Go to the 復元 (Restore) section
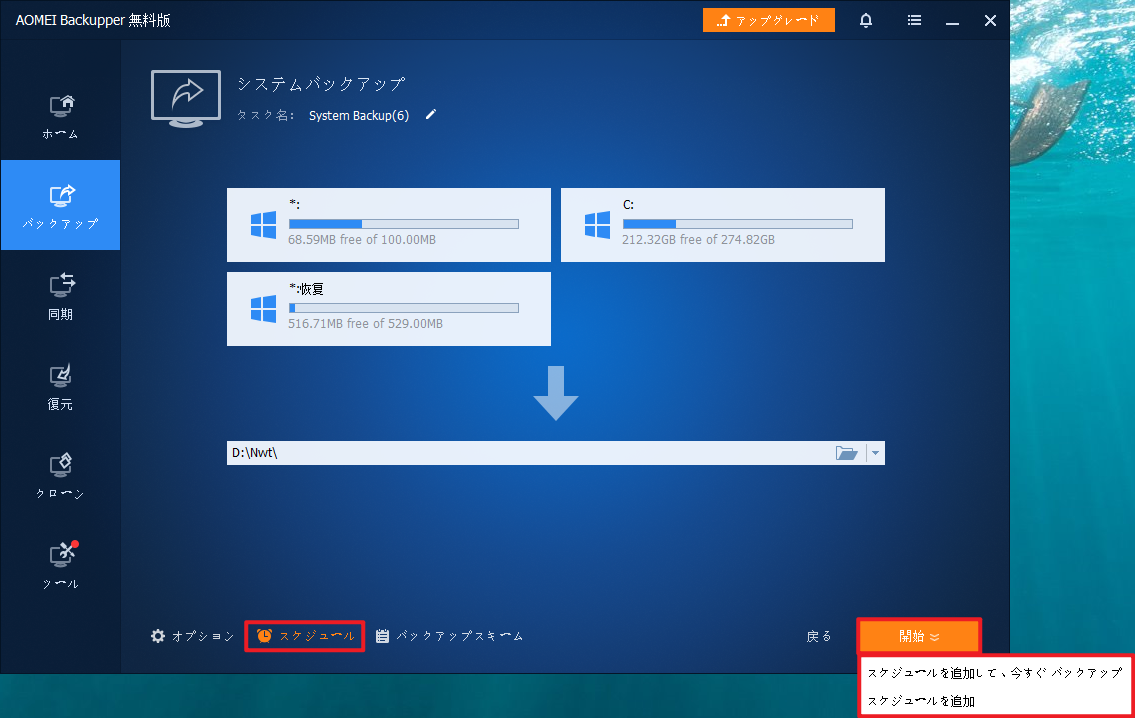Image resolution: width=1135 pixels, height=718 pixels. [x=60, y=385]
